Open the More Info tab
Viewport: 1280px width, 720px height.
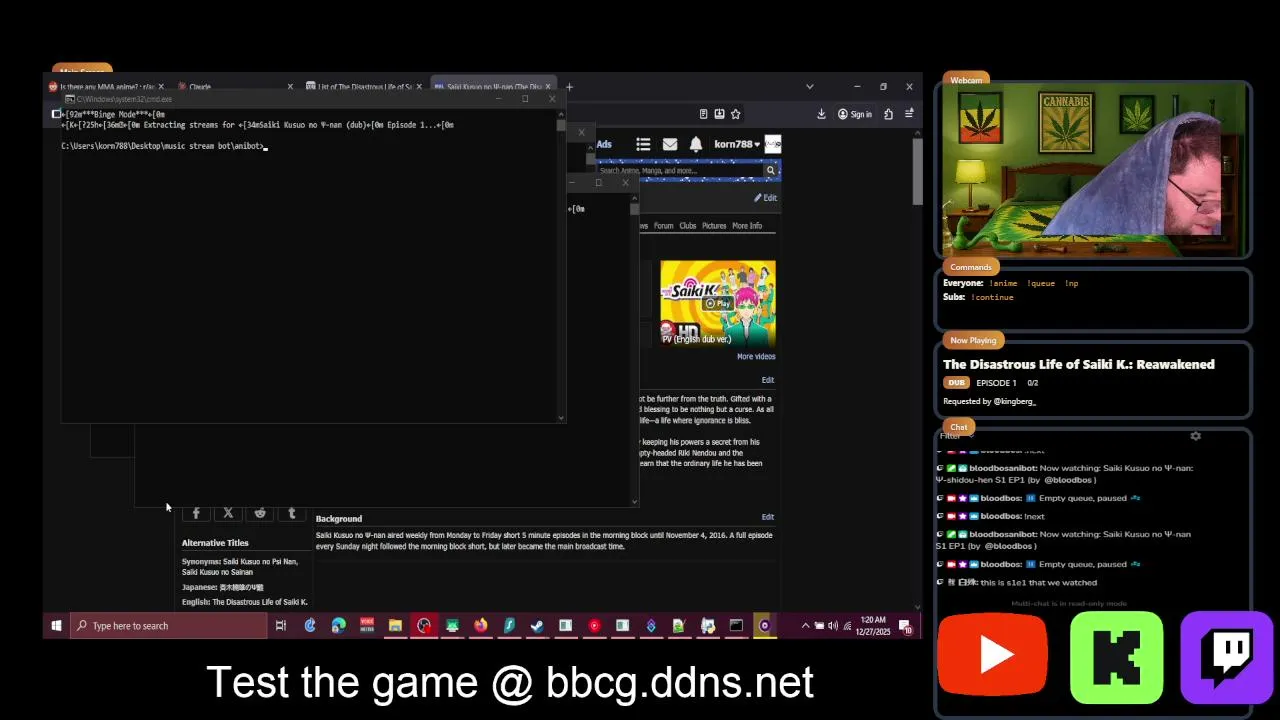click(x=747, y=226)
